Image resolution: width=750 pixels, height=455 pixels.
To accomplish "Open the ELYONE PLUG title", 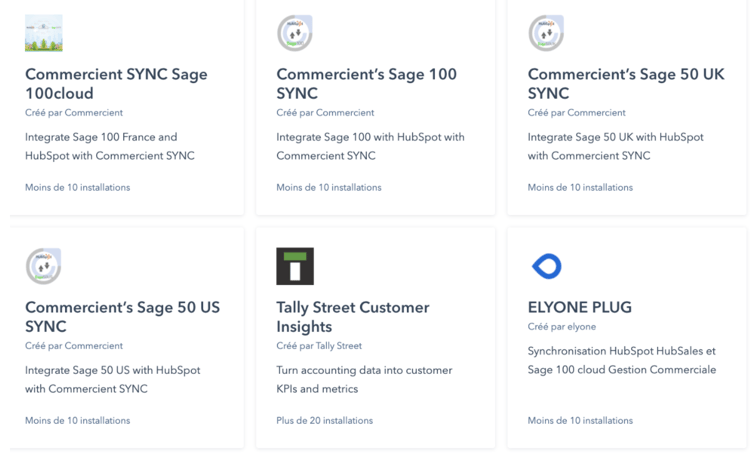I will [580, 307].
